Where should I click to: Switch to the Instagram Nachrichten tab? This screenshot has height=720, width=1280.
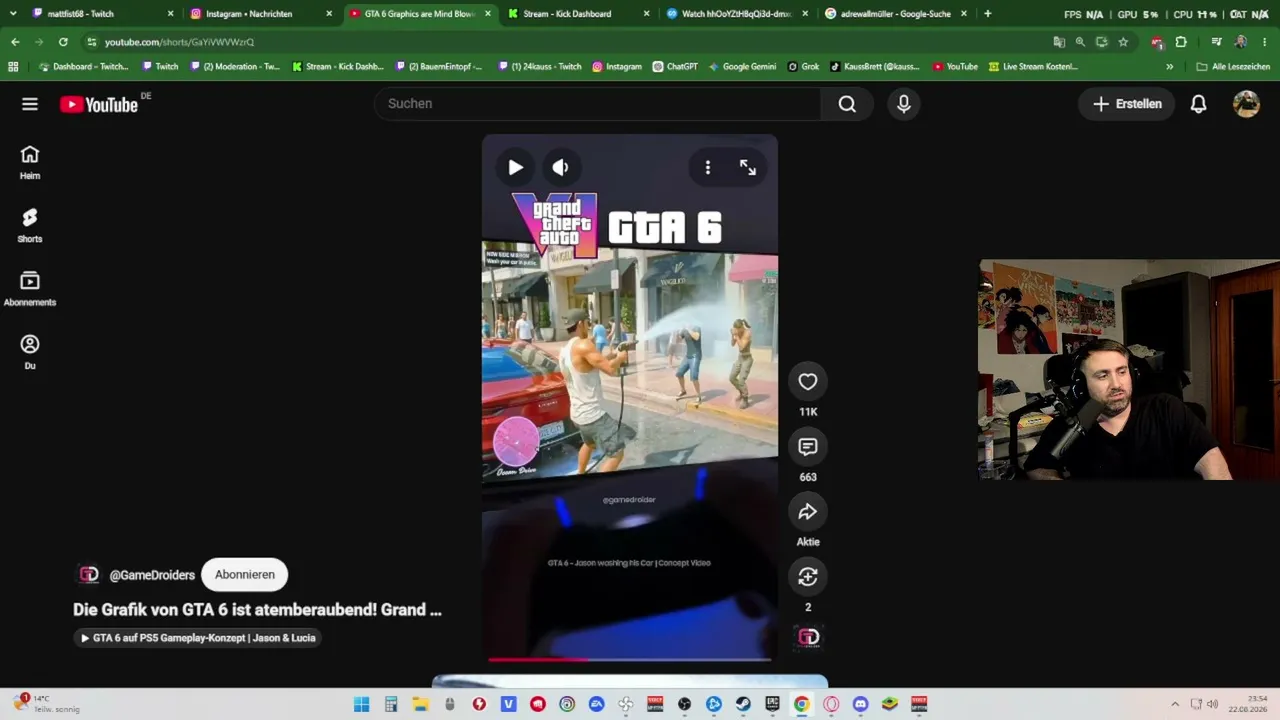pyautogui.click(x=262, y=14)
